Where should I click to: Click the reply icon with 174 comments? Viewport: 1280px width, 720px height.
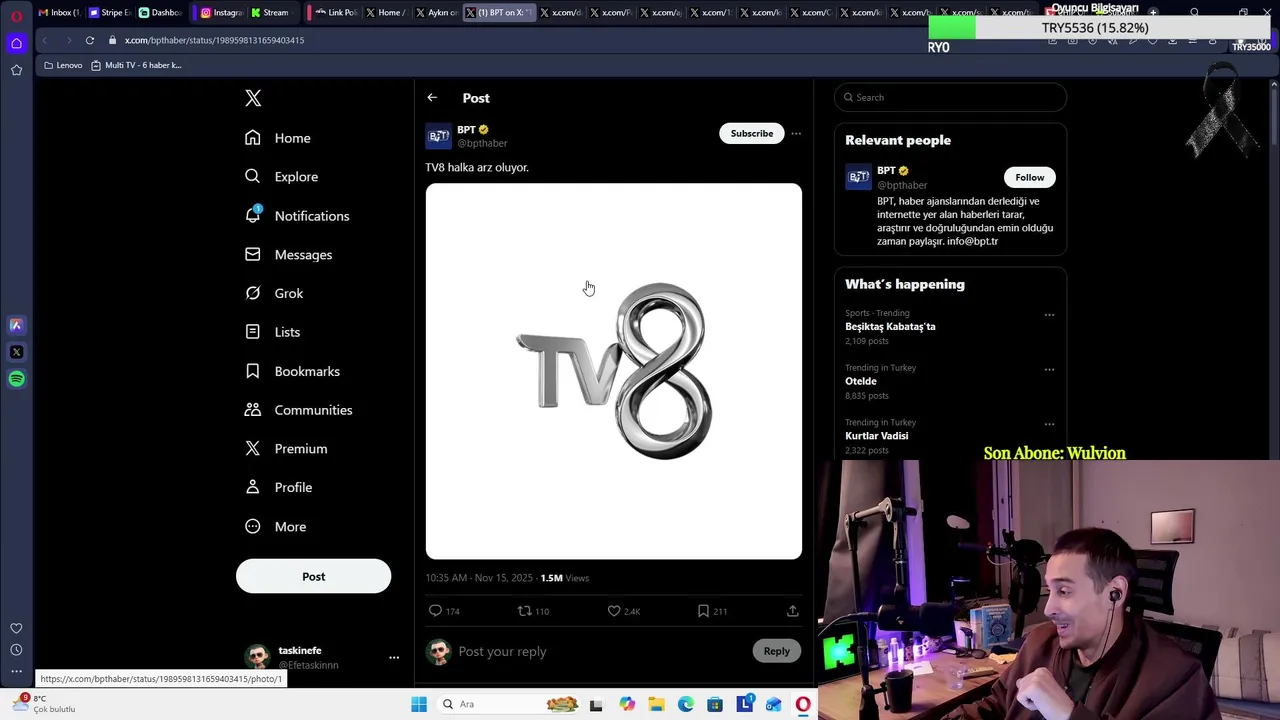[x=445, y=611]
